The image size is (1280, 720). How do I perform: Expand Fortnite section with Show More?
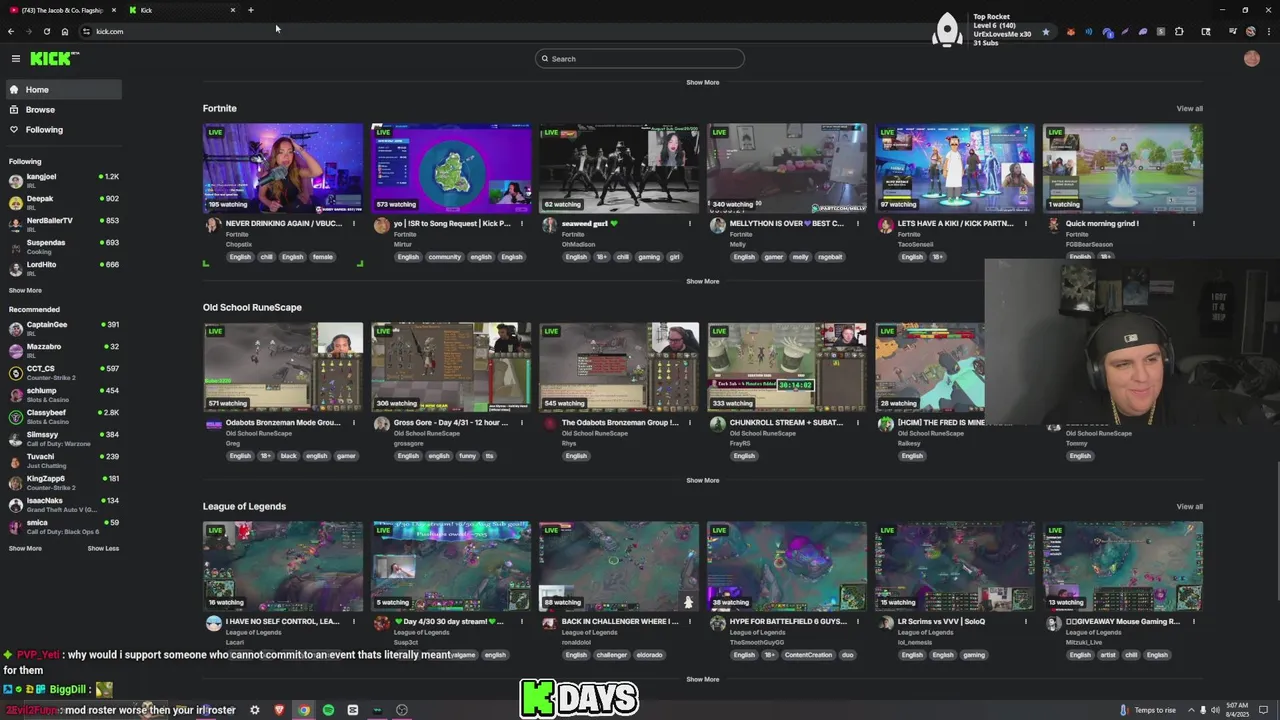click(x=702, y=281)
